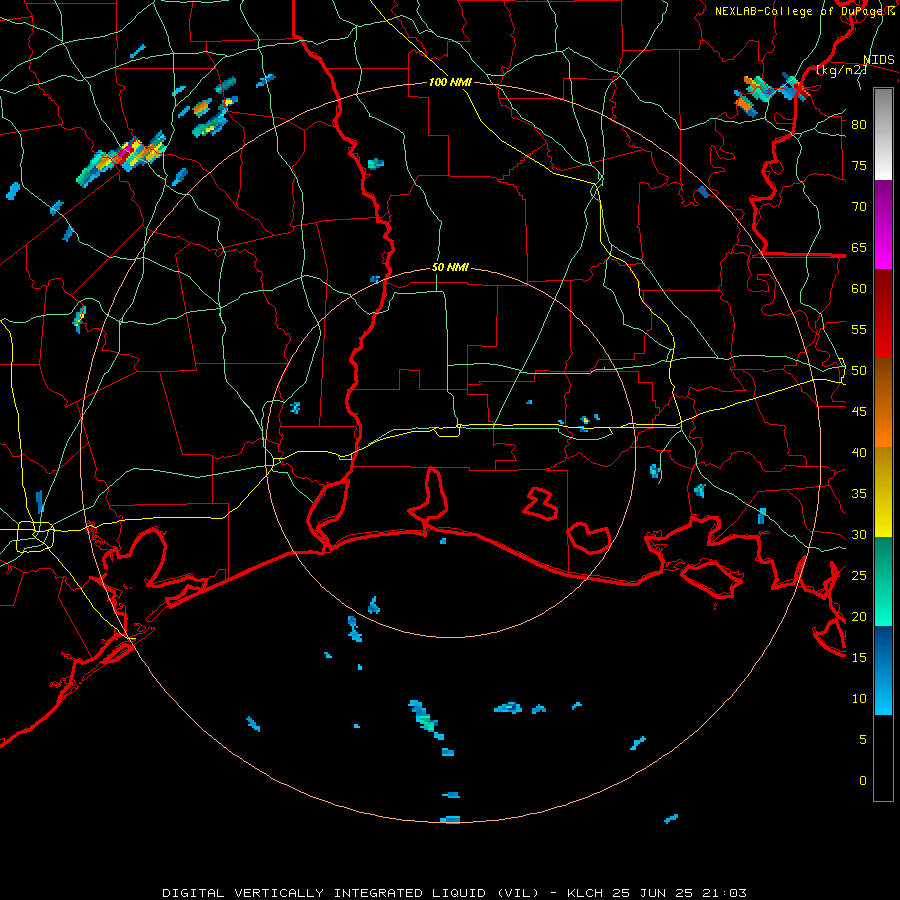Click the legend value 75
The width and height of the screenshot is (900, 900).
(x=859, y=165)
